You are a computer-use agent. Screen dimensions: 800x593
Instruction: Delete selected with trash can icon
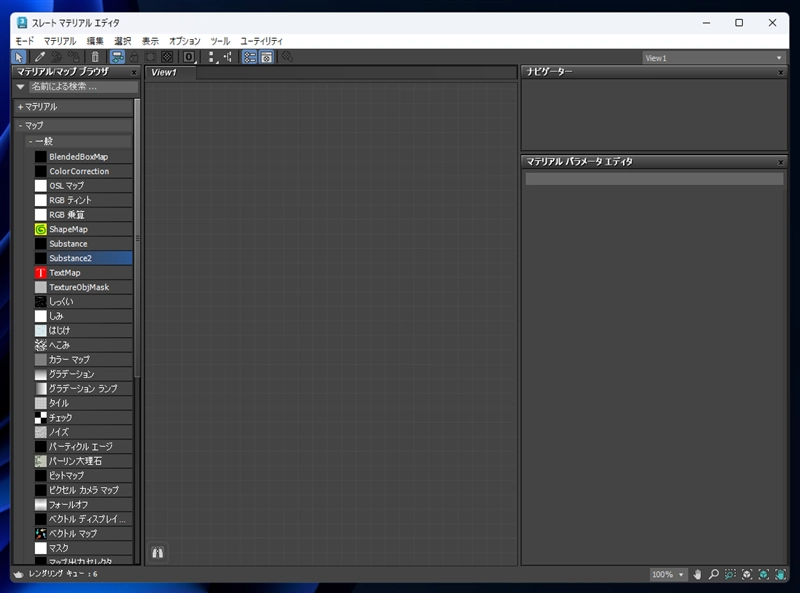click(95, 57)
